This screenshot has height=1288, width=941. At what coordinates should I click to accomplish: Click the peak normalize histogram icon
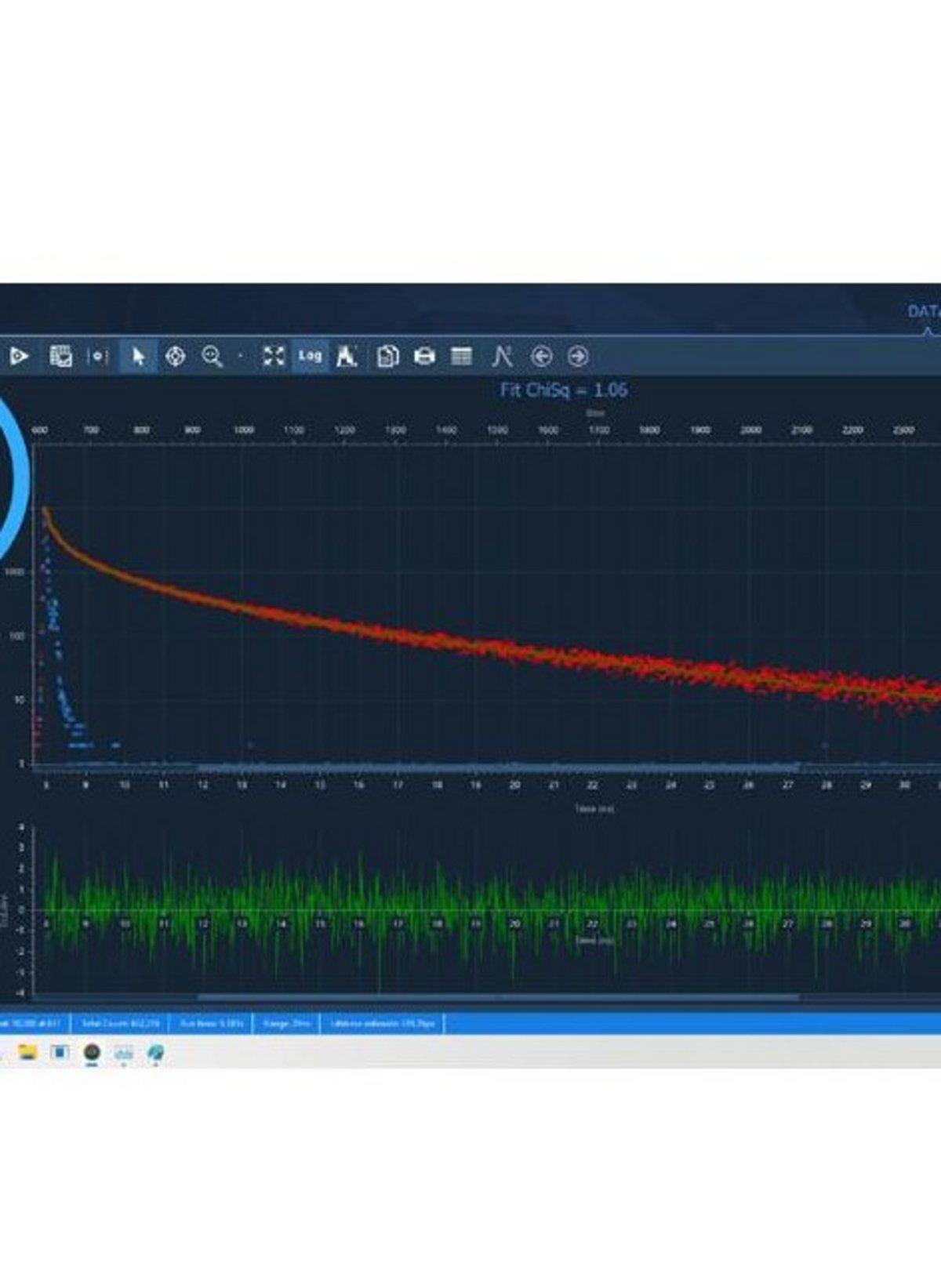pos(347,357)
